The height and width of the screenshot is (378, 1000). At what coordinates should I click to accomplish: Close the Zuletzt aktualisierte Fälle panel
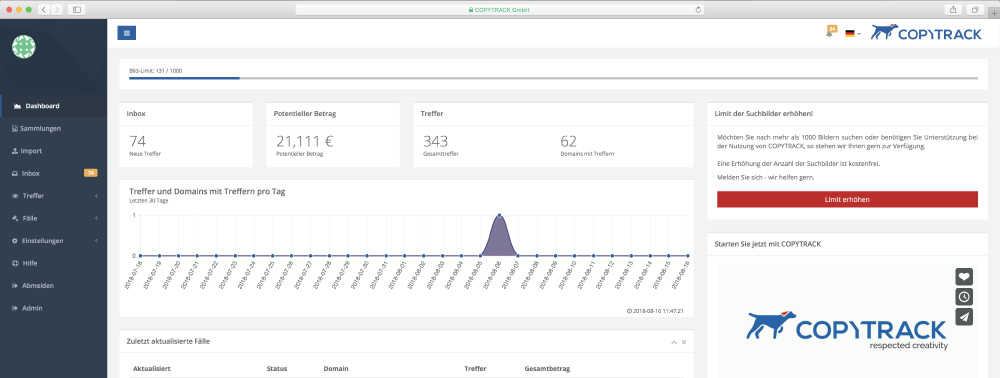684,342
